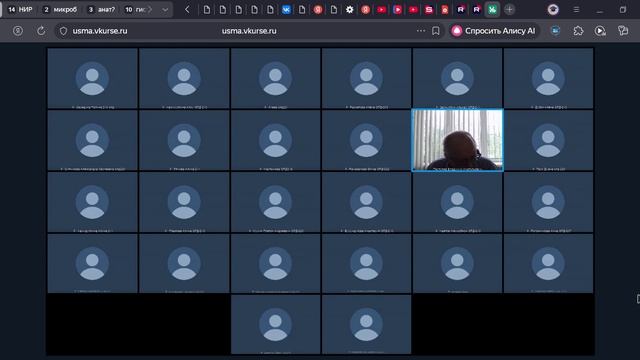
Task: Go back using the left arrow in the tab bar
Action: [187, 9]
